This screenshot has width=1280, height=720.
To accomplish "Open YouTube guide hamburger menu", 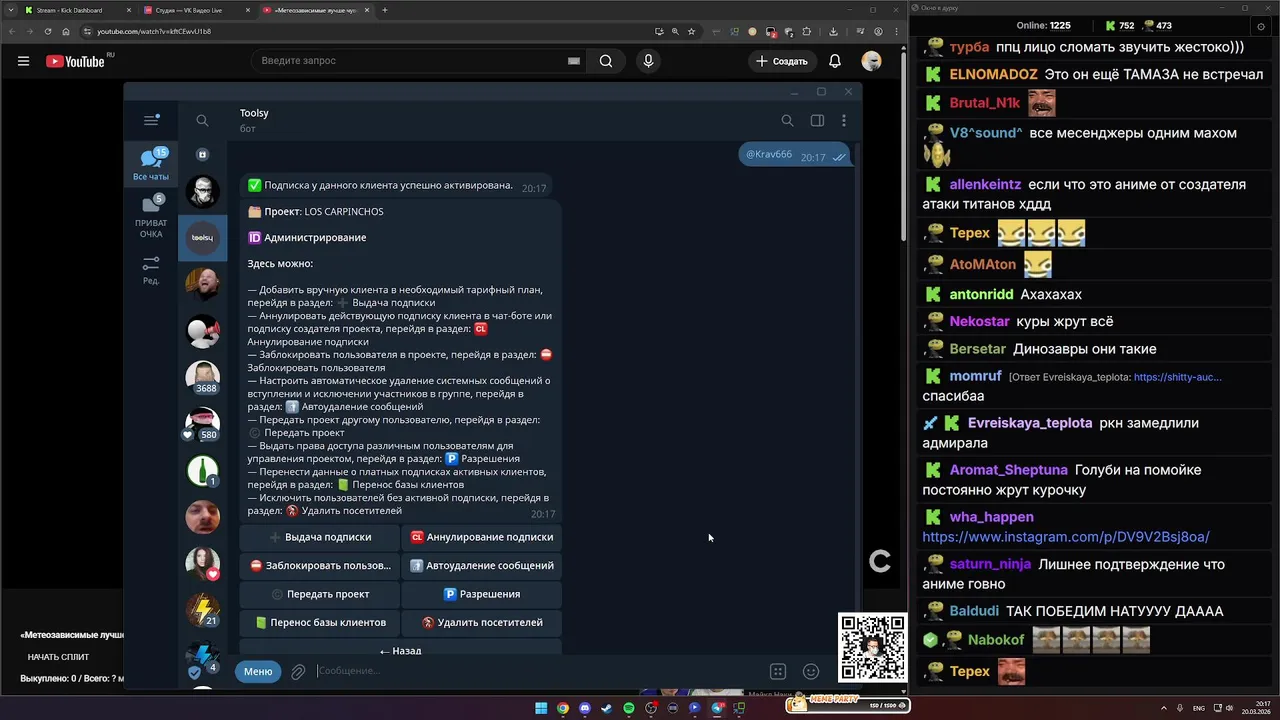I will [23, 61].
